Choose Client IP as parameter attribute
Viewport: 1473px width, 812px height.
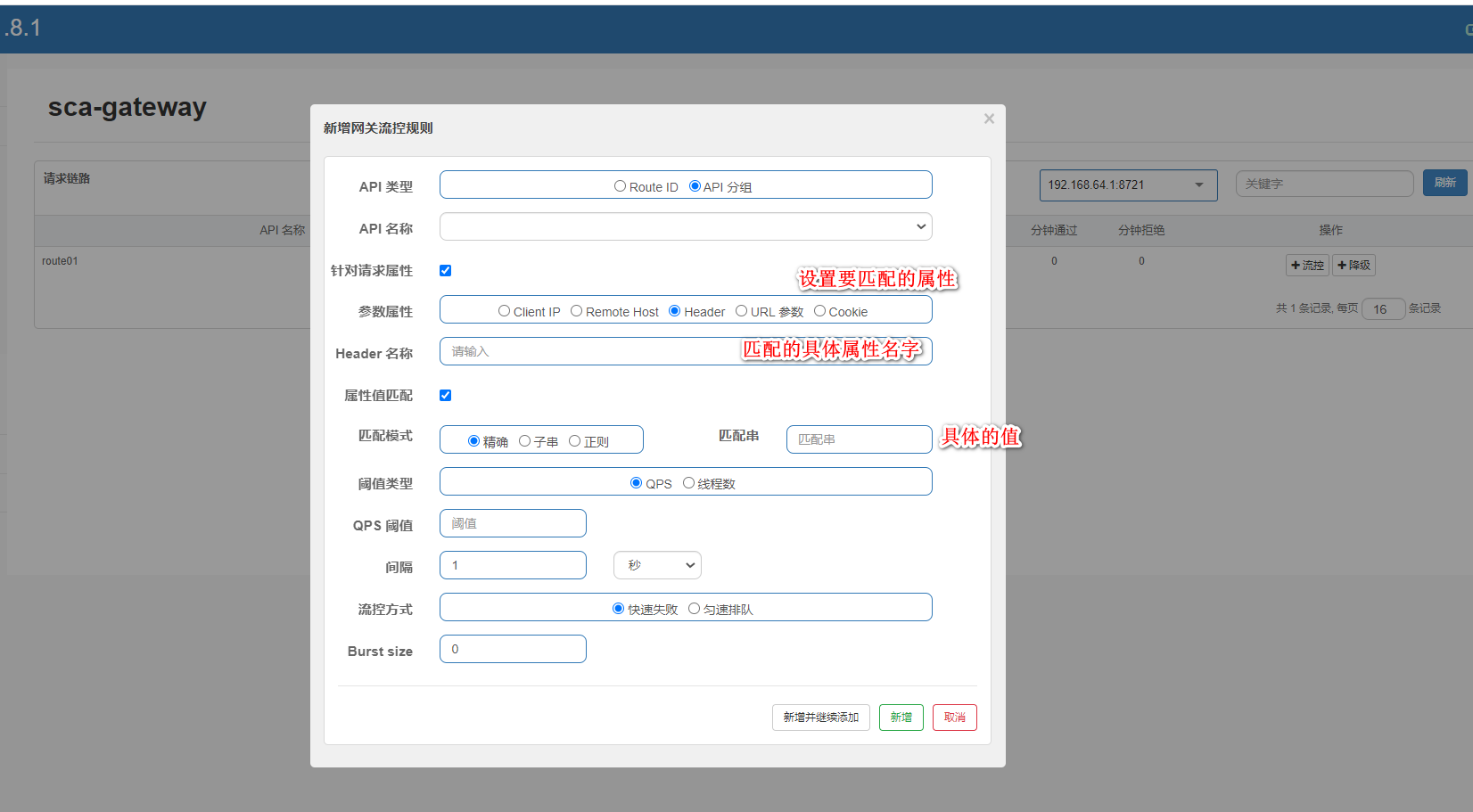tap(504, 311)
